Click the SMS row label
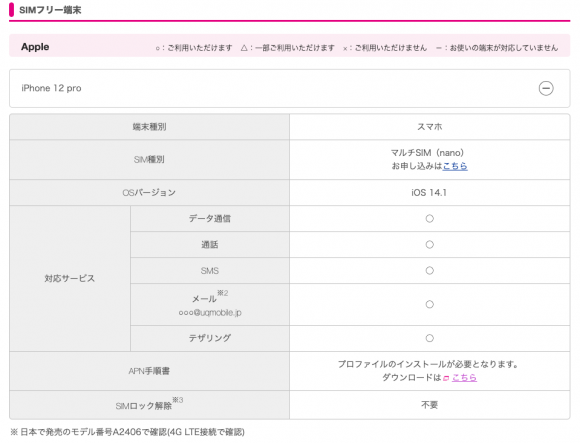This screenshot has height=443, width=580. coord(210,271)
